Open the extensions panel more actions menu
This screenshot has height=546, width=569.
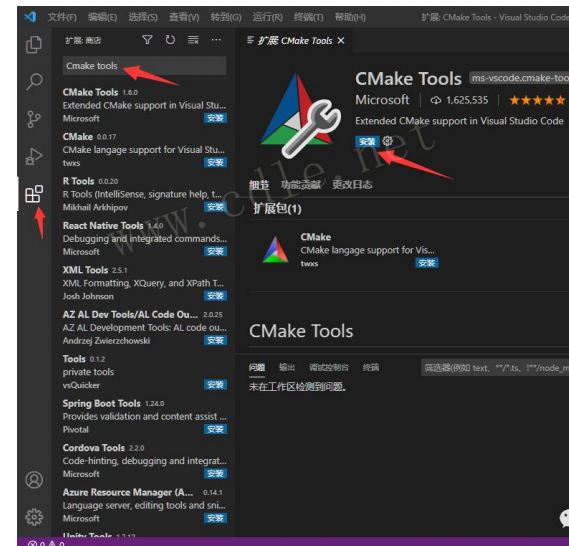point(216,40)
